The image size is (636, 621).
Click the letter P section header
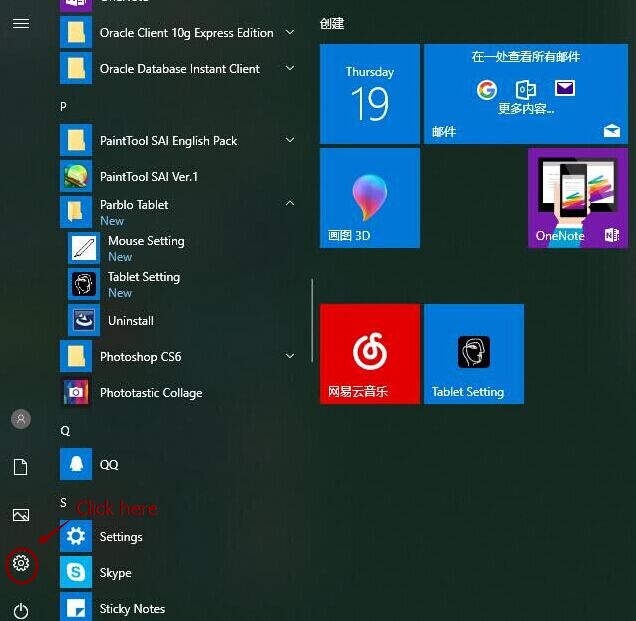[x=63, y=106]
